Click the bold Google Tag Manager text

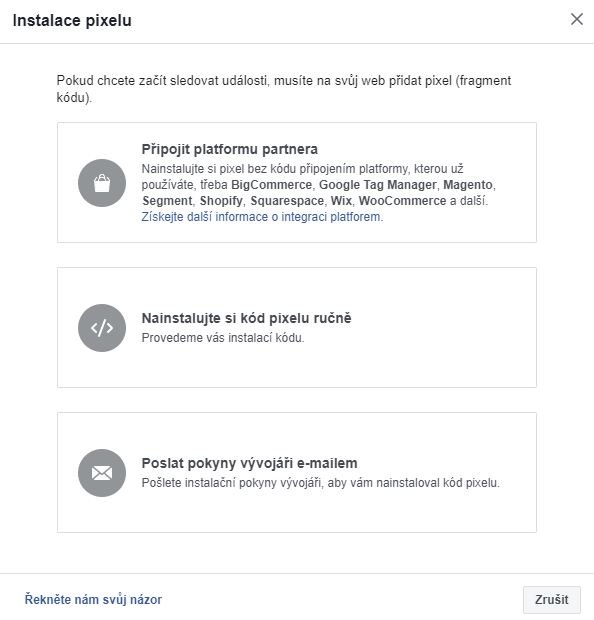[x=378, y=185]
